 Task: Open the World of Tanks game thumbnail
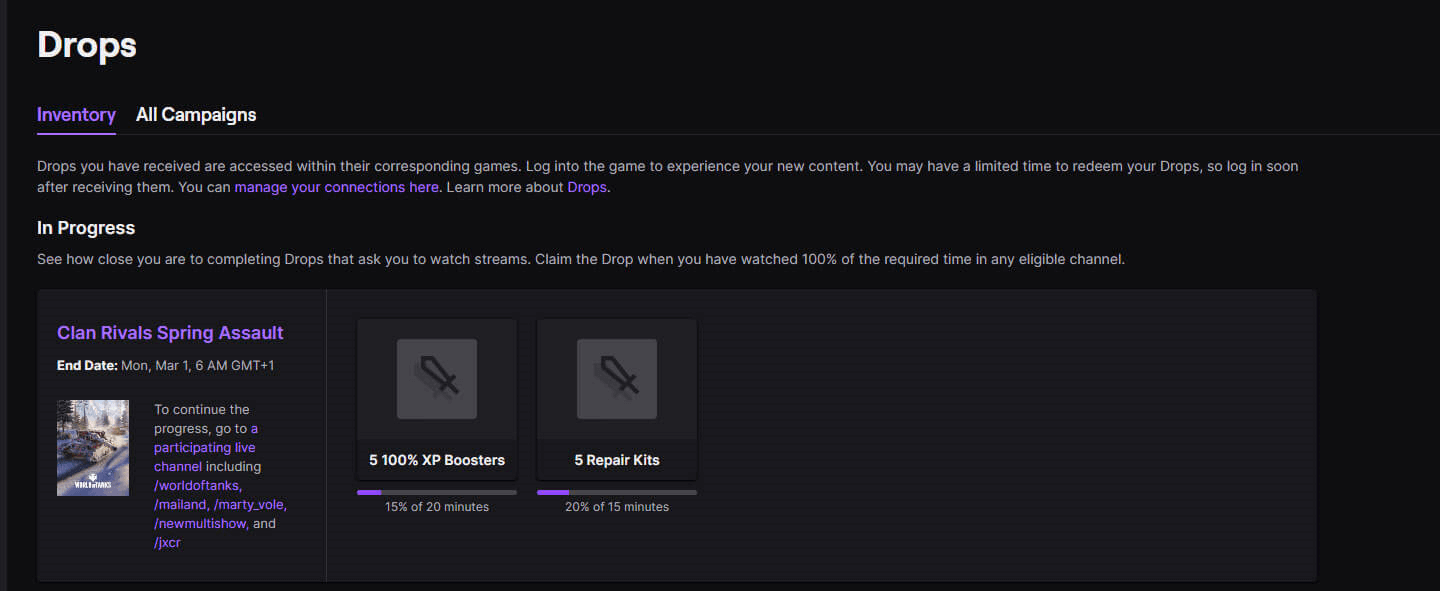[x=93, y=448]
